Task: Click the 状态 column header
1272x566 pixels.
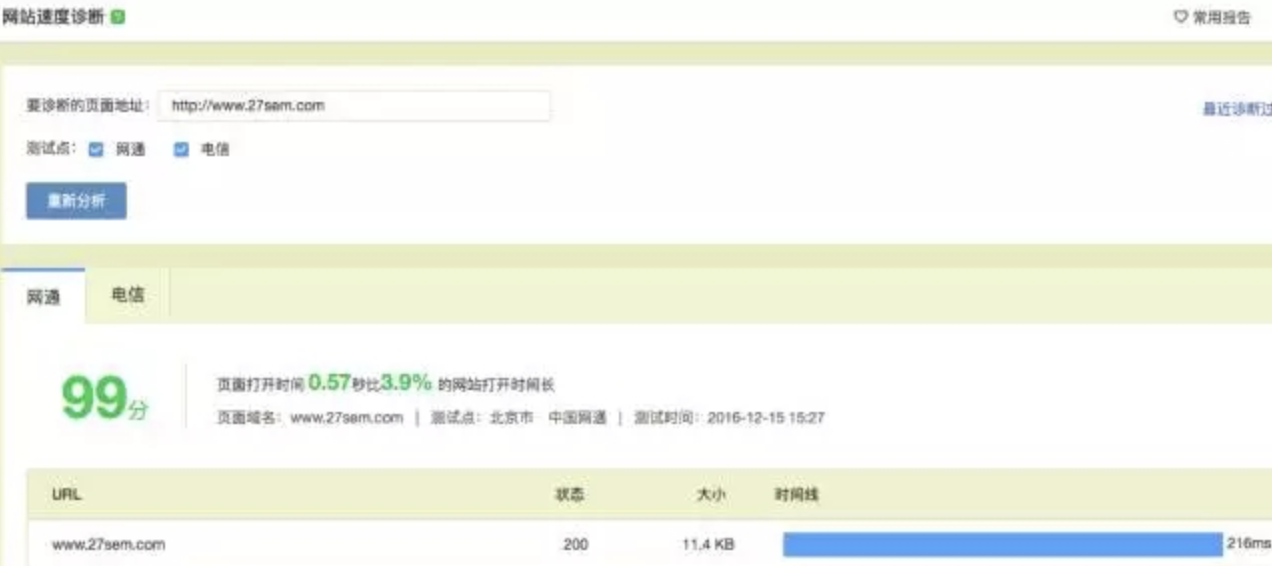Action: click(x=570, y=494)
